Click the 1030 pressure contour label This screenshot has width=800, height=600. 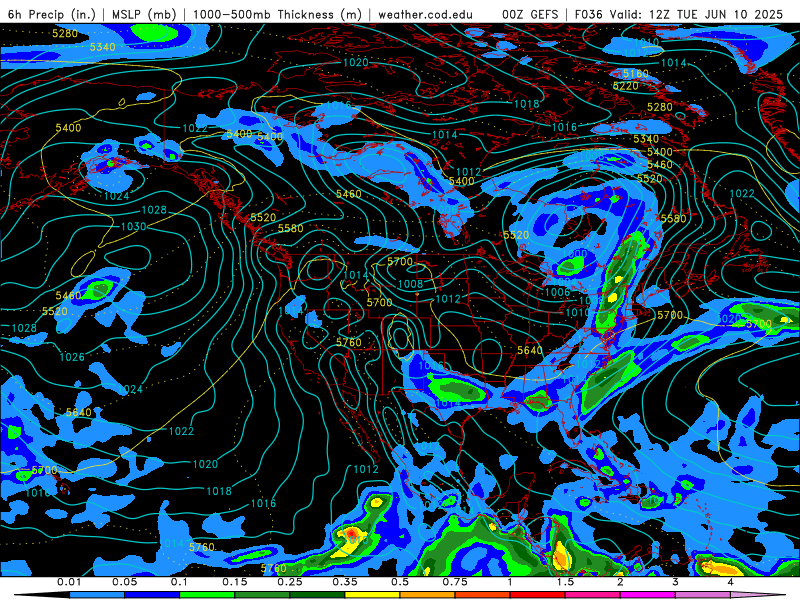click(133, 227)
